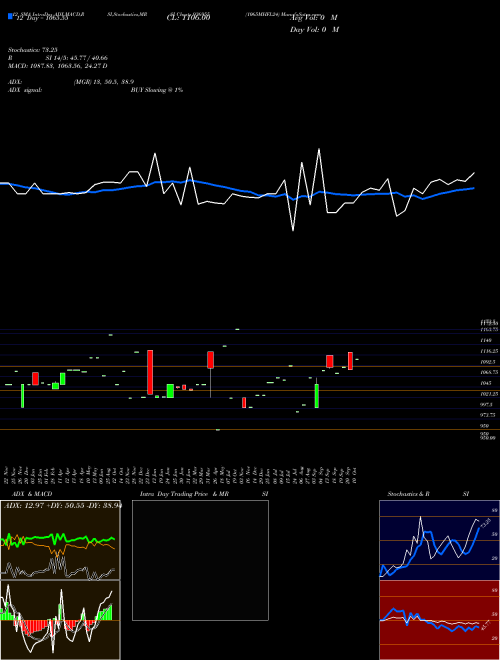Click the blue Stochastics chart panel
Image resolution: width=500 pixels, height=660 pixels.
tap(439, 540)
